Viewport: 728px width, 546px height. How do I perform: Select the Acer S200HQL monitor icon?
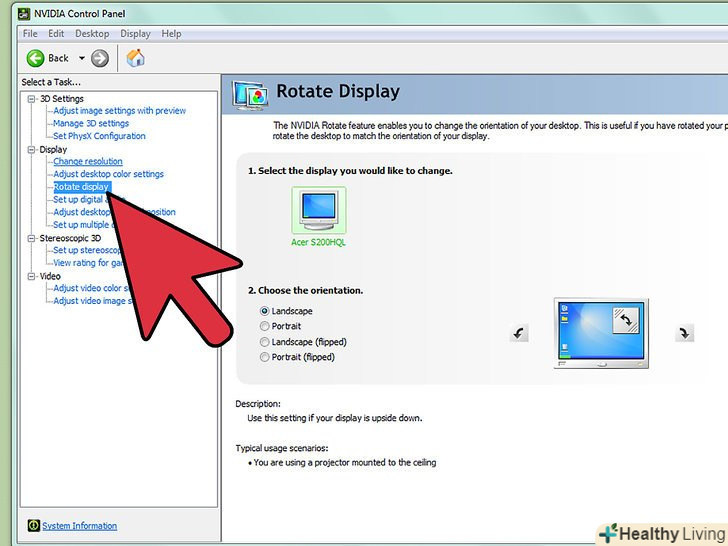click(318, 210)
